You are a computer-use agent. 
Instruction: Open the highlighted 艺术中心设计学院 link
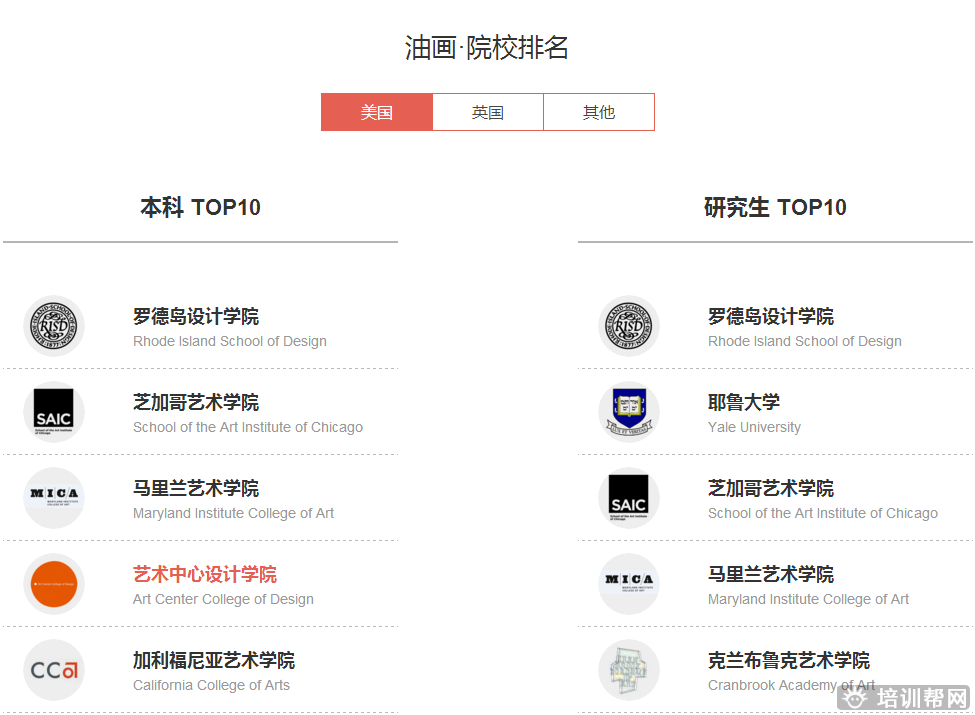(x=205, y=574)
